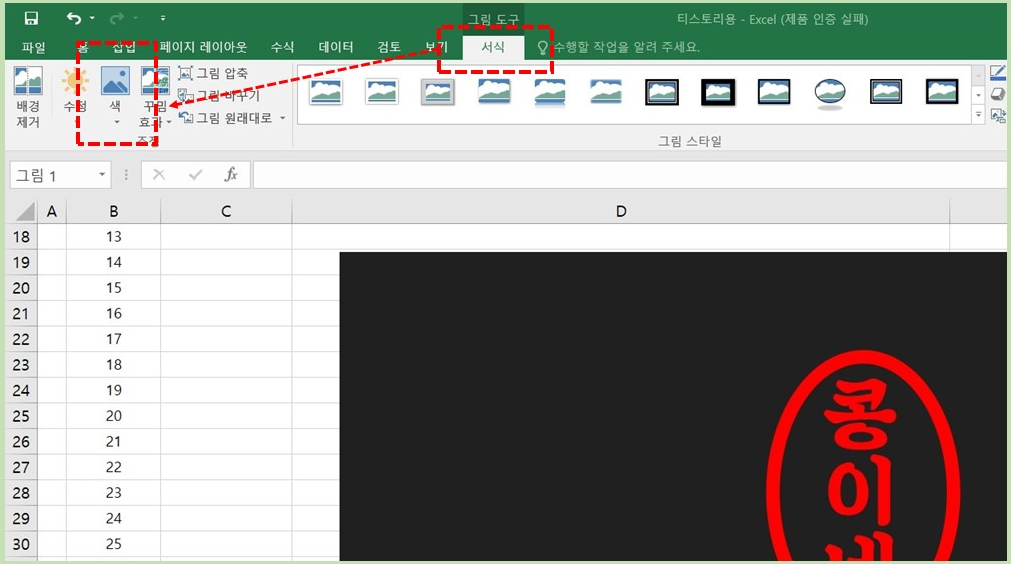Click the Redo arrow icon
This screenshot has width=1011, height=564.
click(x=117, y=18)
